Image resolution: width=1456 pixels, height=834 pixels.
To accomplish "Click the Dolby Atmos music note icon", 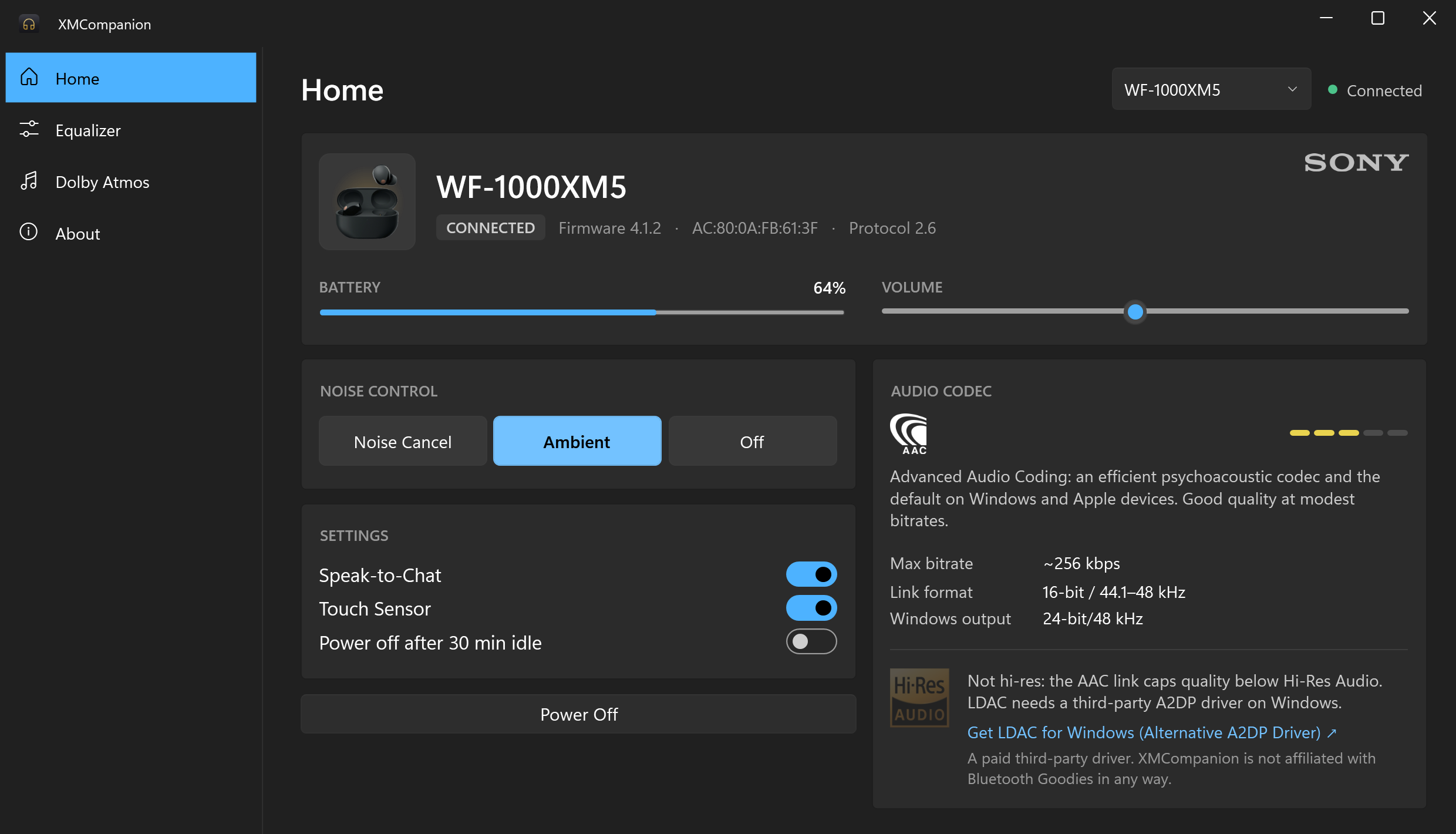I will (29, 181).
